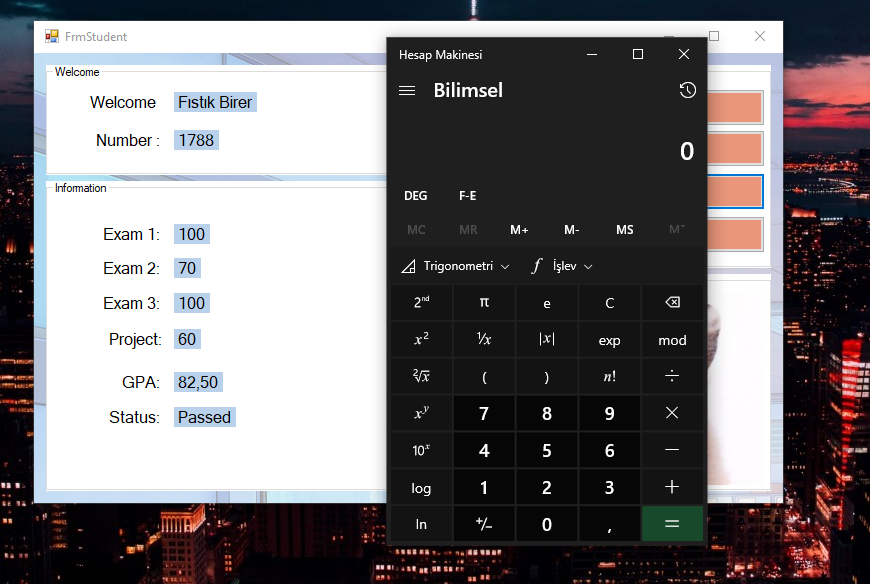Click the FrmStudent window title icon

[x=52, y=37]
